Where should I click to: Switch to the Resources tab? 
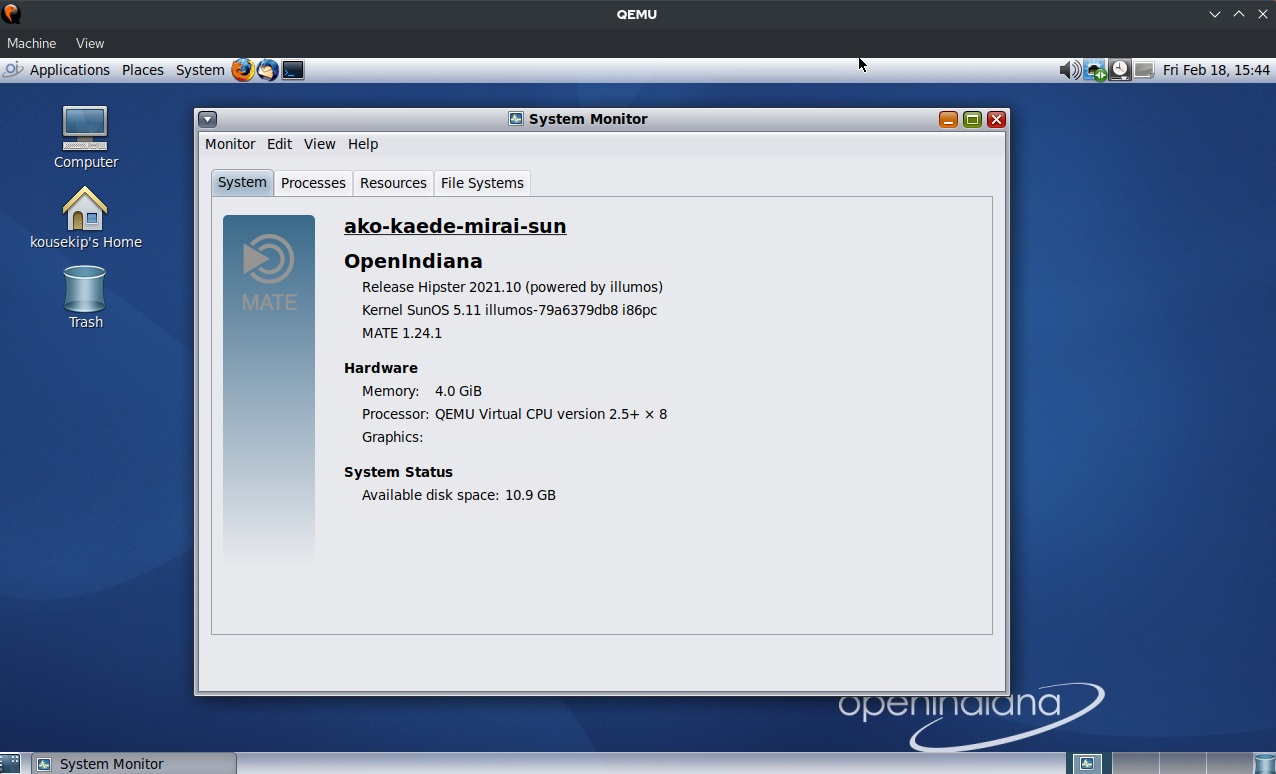(x=393, y=183)
